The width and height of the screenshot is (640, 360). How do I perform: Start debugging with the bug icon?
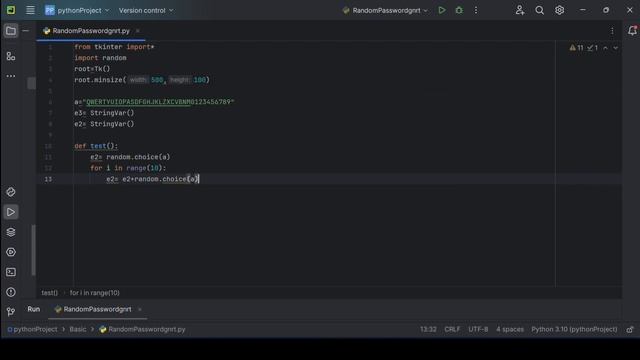pyautogui.click(x=459, y=10)
